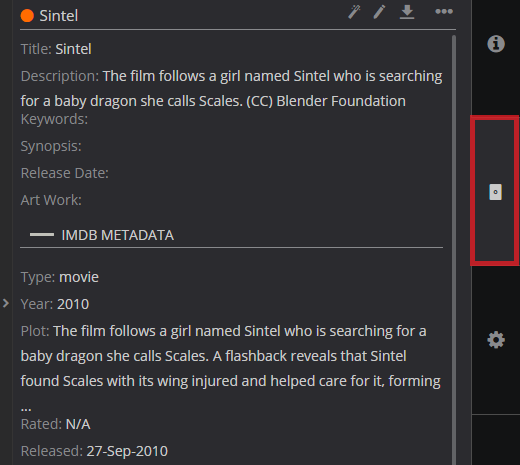The width and height of the screenshot is (520, 465).
Task: Click the download metadata icon
Action: click(x=407, y=12)
